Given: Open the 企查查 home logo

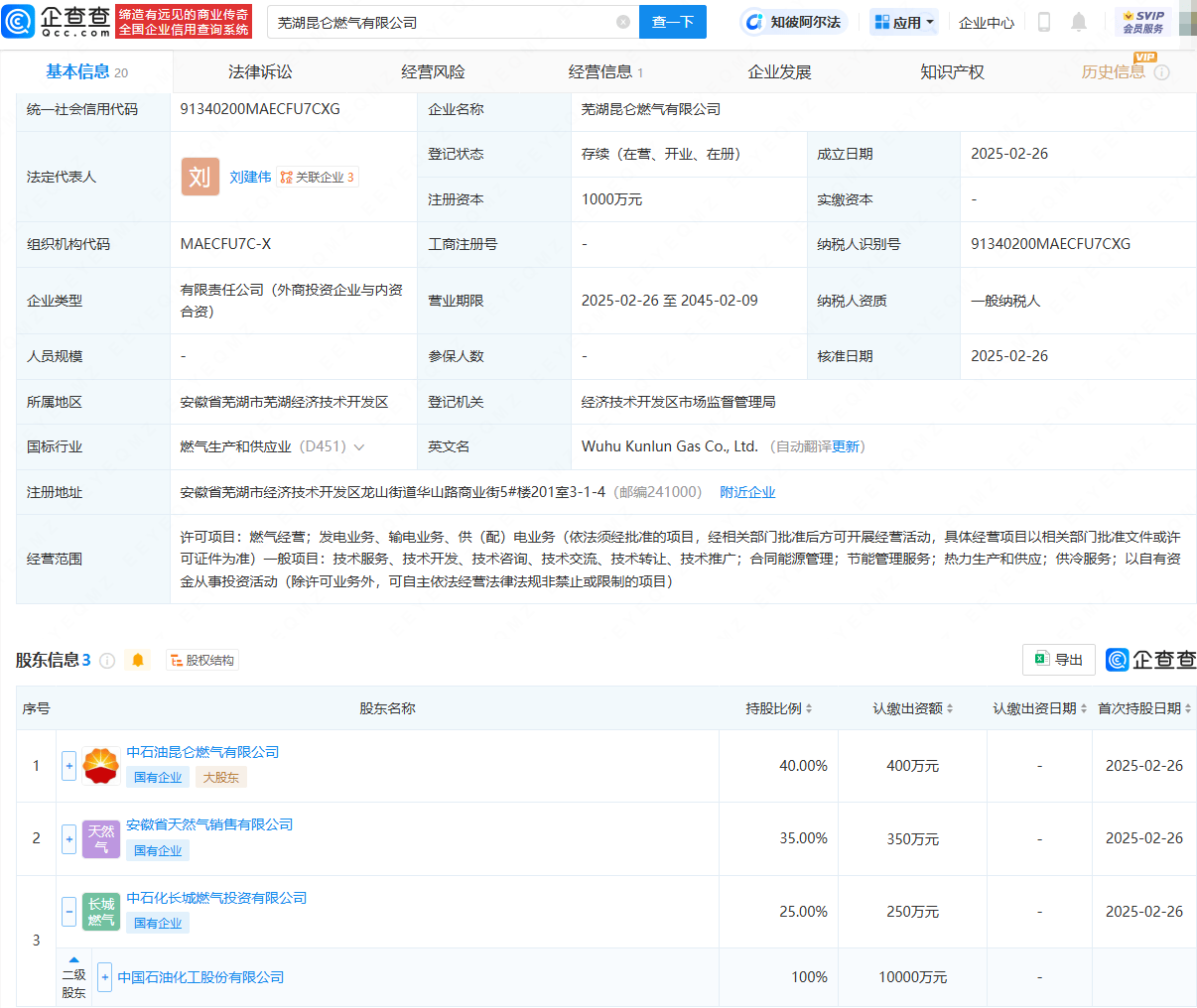Looking at the screenshot, I should (x=58, y=21).
